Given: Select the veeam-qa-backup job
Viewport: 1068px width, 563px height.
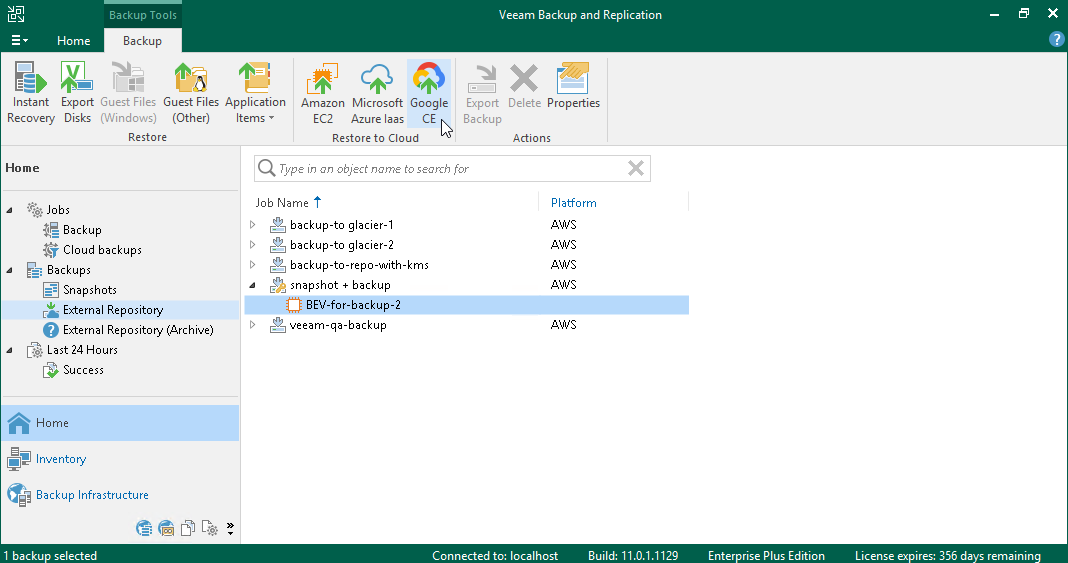Looking at the screenshot, I should (338, 325).
